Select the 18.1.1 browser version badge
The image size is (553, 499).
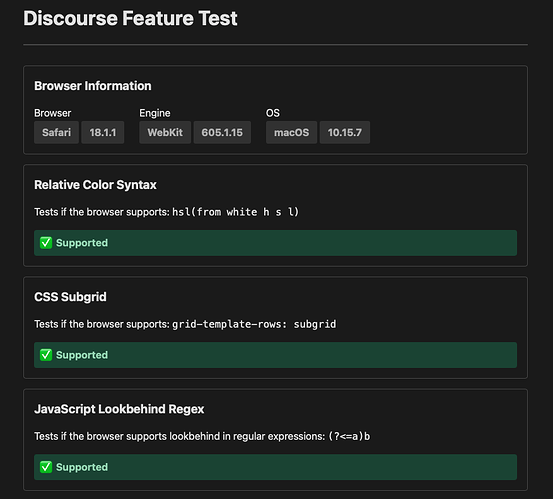103,132
